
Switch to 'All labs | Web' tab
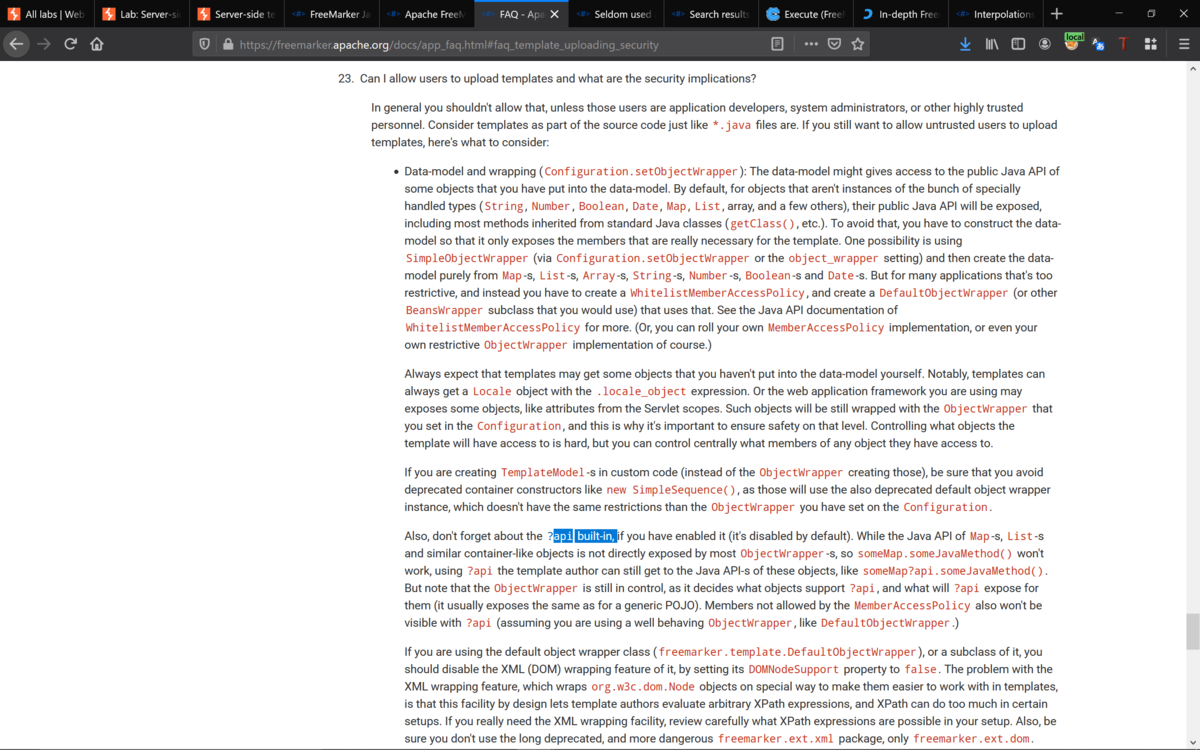point(47,14)
